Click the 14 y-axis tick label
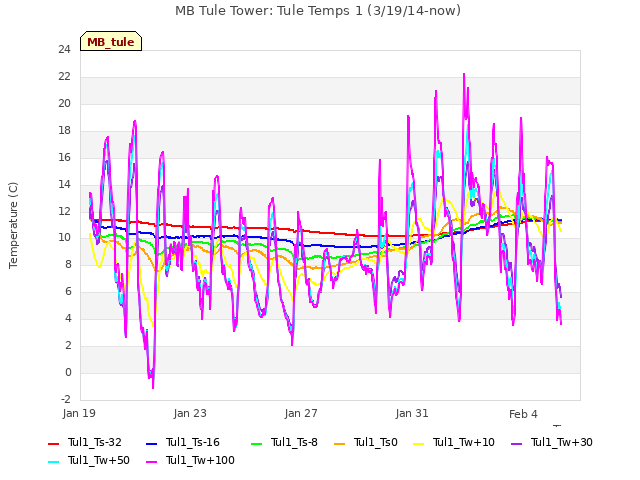This screenshot has width=640, height=480. pyautogui.click(x=64, y=184)
